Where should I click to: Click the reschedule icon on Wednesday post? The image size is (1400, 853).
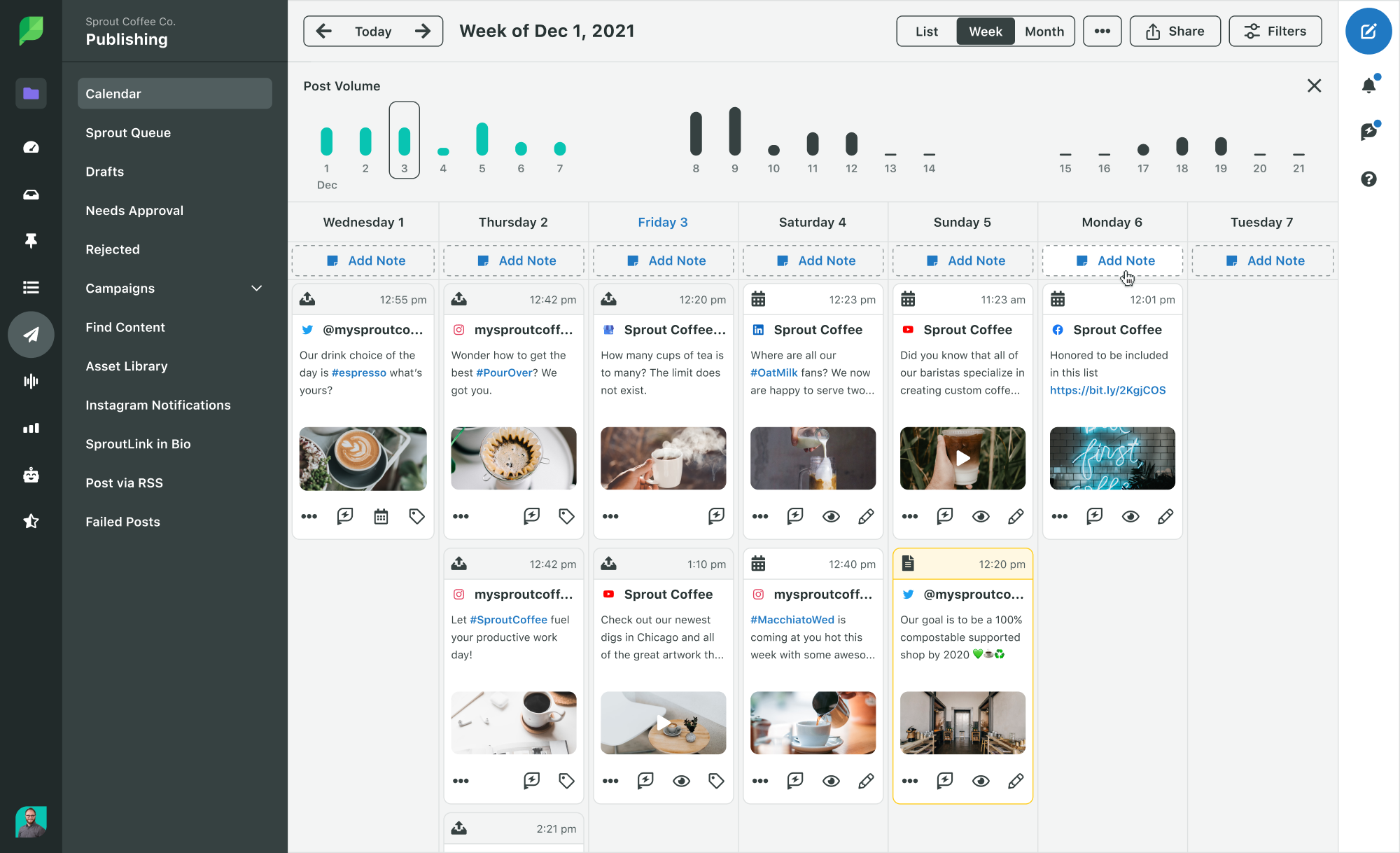click(x=381, y=516)
